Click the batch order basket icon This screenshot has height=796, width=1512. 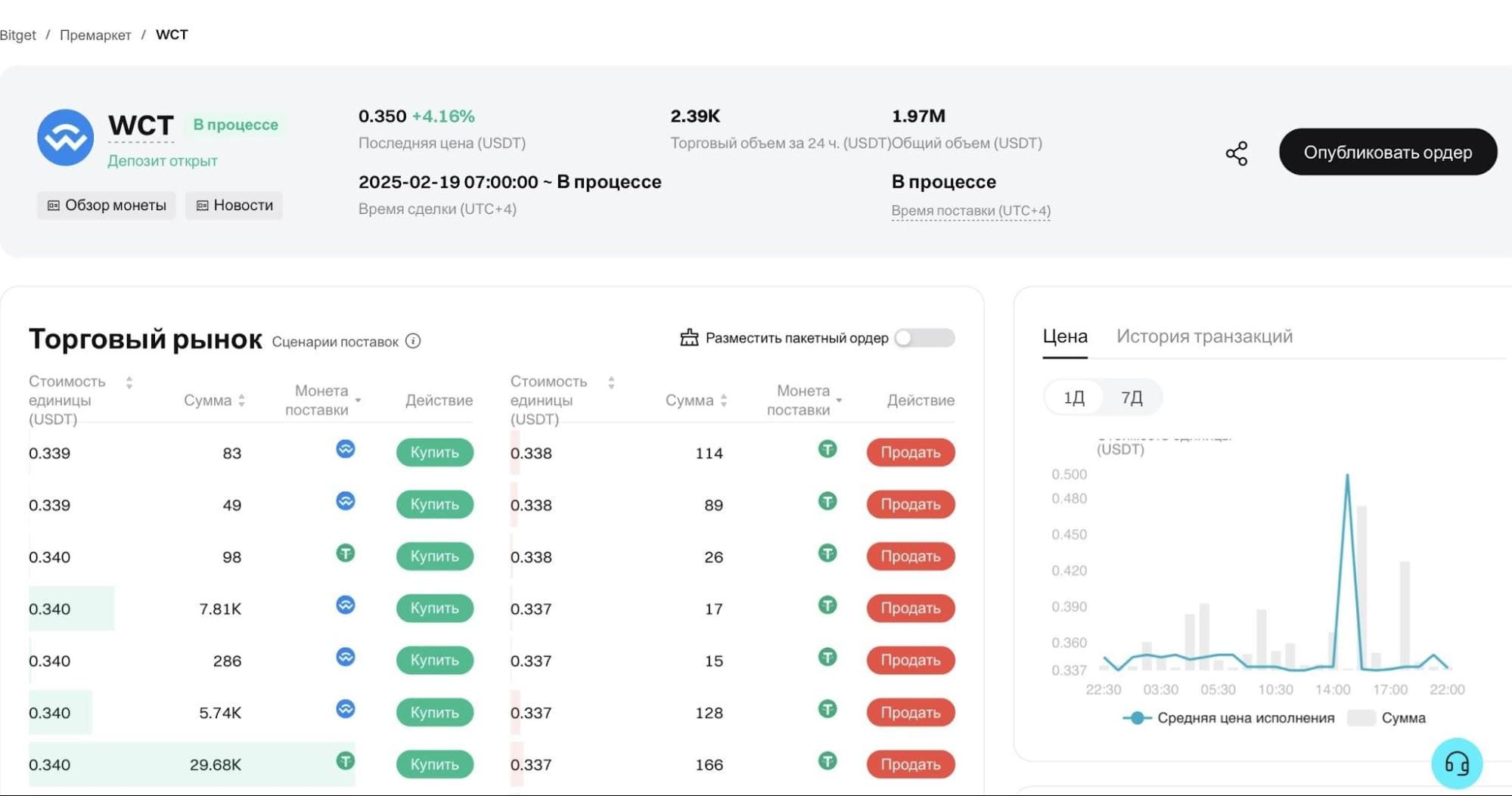[x=689, y=337]
